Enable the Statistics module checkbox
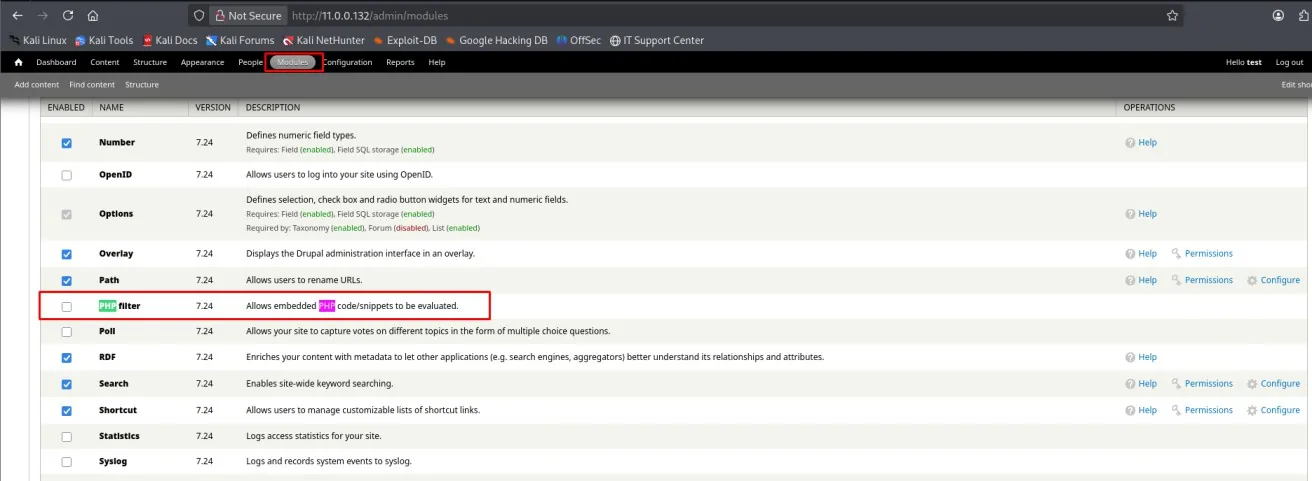 [67, 437]
